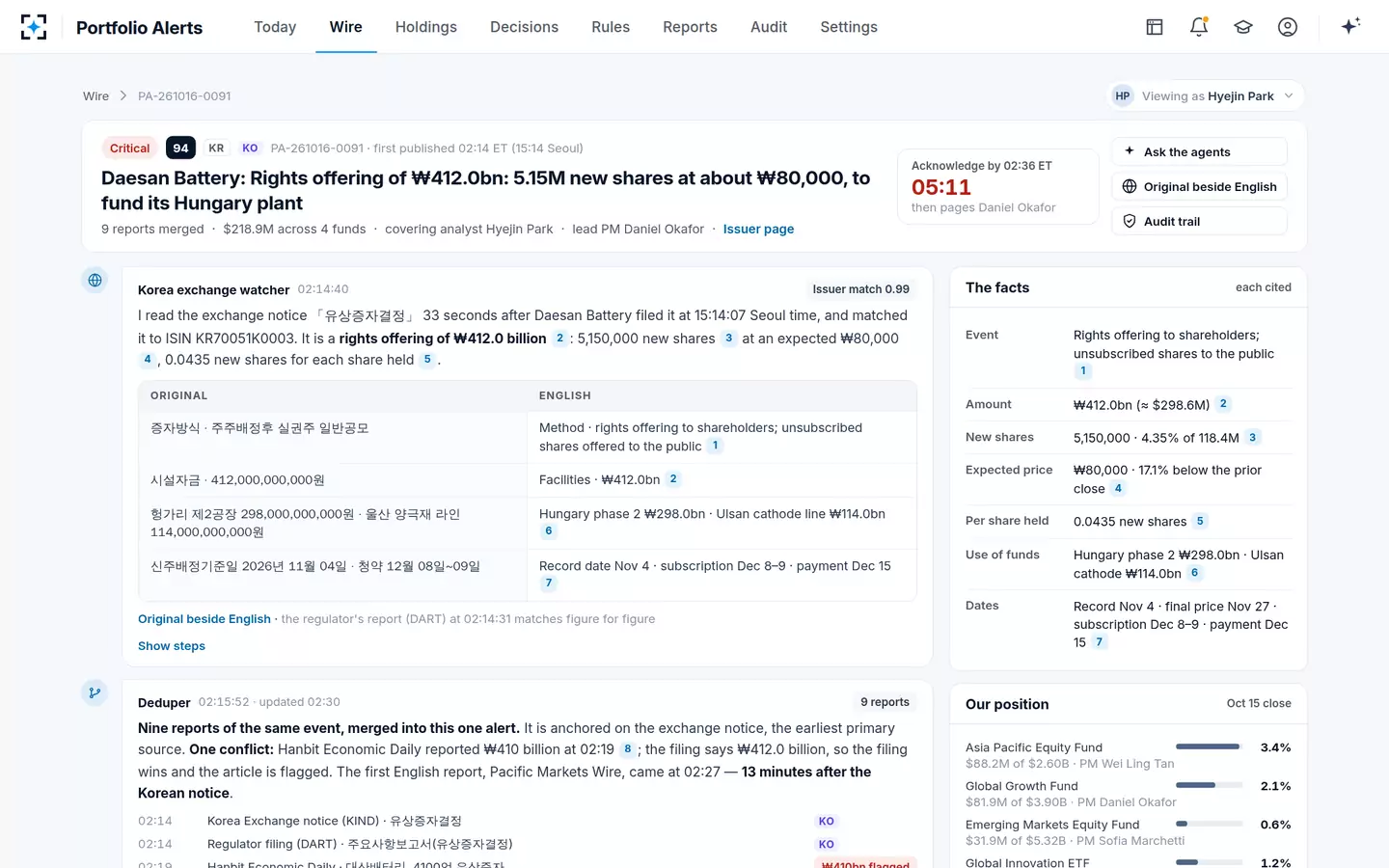Open the layout panel icon in header
Image resolution: width=1389 pixels, height=868 pixels.
tap(1155, 27)
